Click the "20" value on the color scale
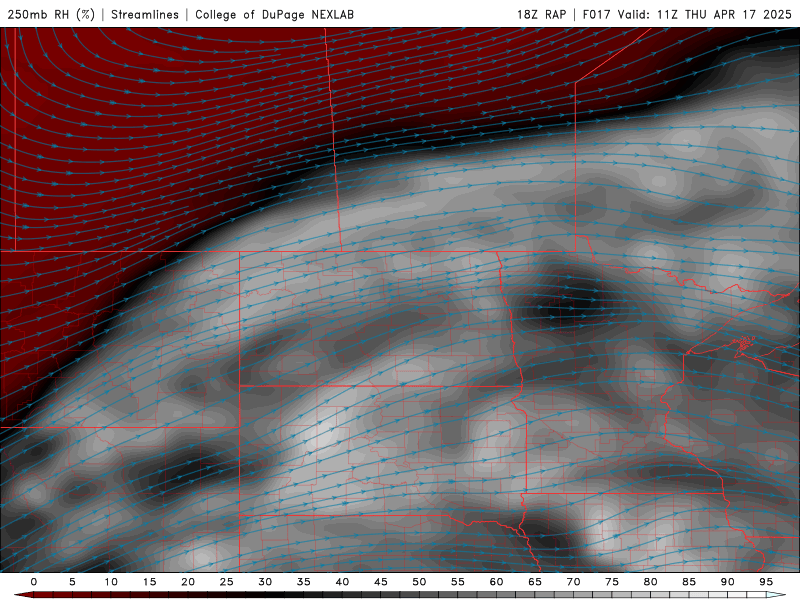Image resolution: width=800 pixels, height=600 pixels. (x=188, y=582)
